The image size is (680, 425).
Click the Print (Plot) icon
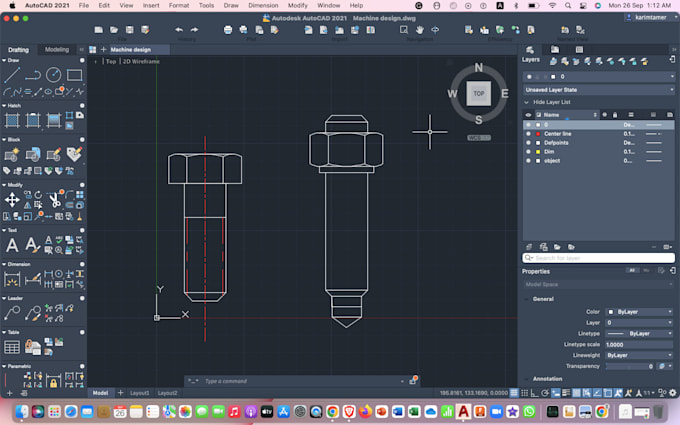point(228,29)
